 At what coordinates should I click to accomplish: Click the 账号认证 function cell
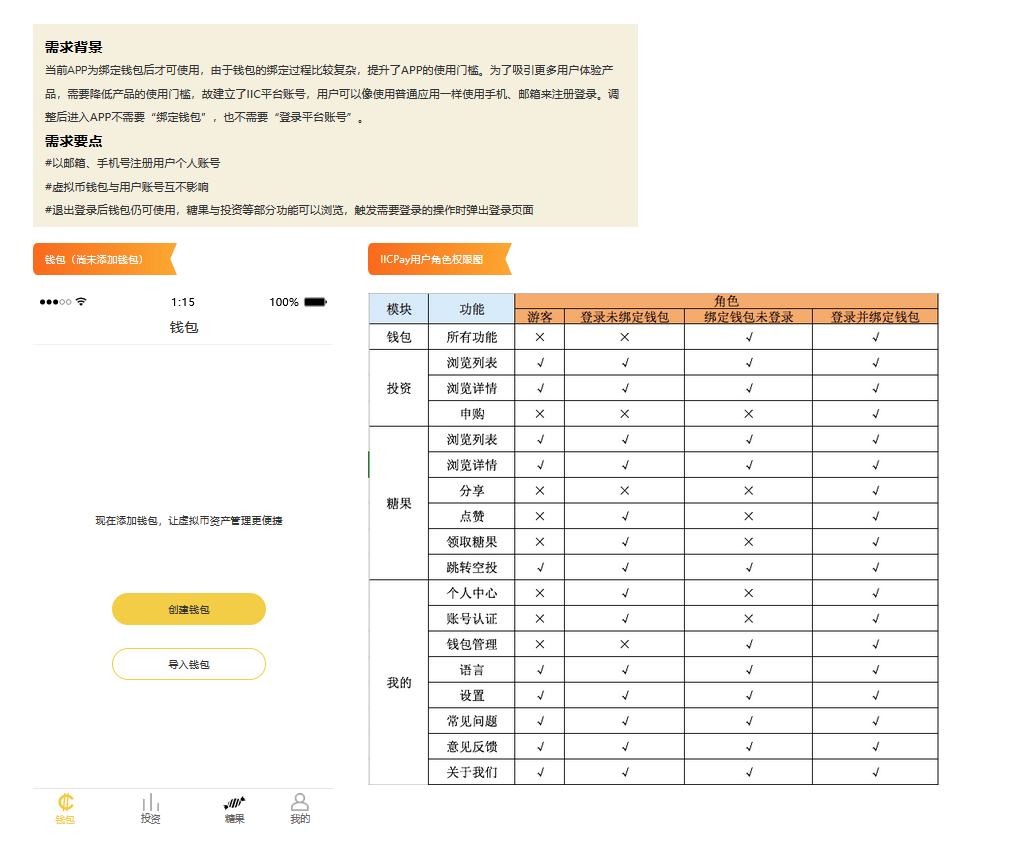[471, 618]
